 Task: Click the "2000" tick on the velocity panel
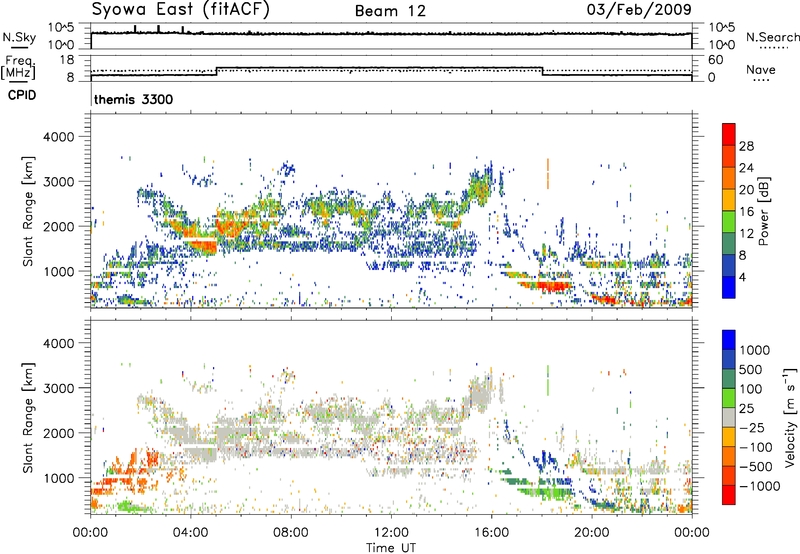click(x=58, y=433)
